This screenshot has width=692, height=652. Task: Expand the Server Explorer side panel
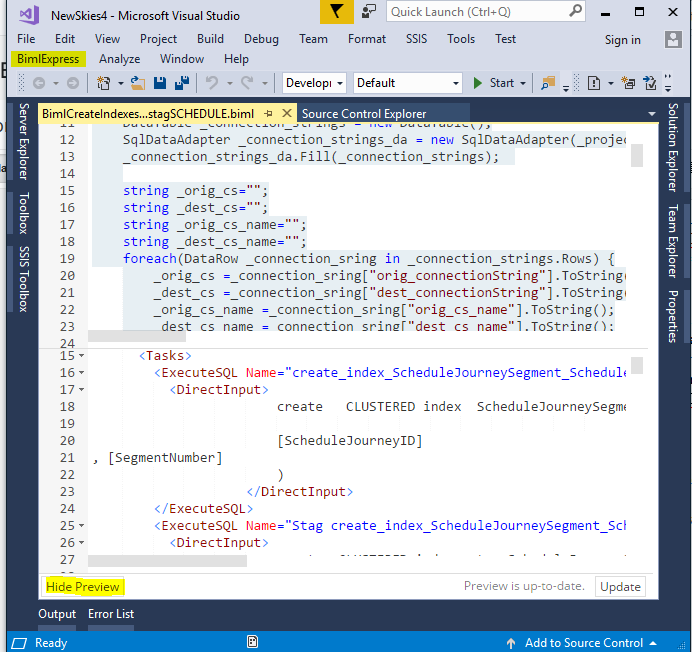point(24,141)
